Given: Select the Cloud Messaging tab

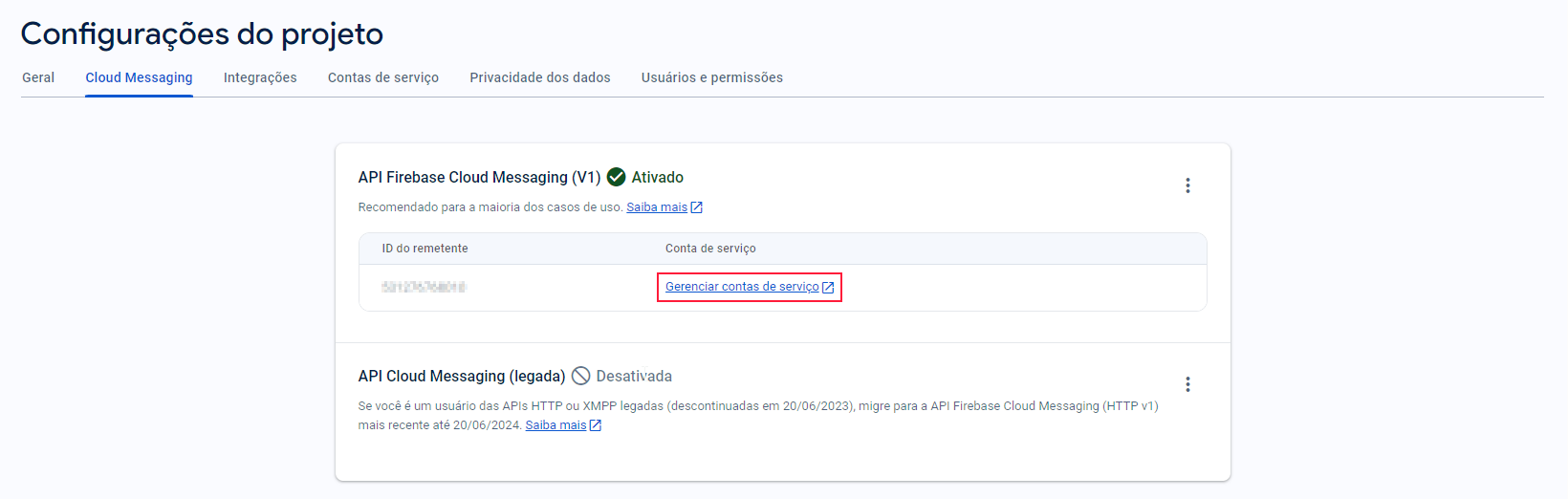Looking at the screenshot, I should click(x=139, y=77).
